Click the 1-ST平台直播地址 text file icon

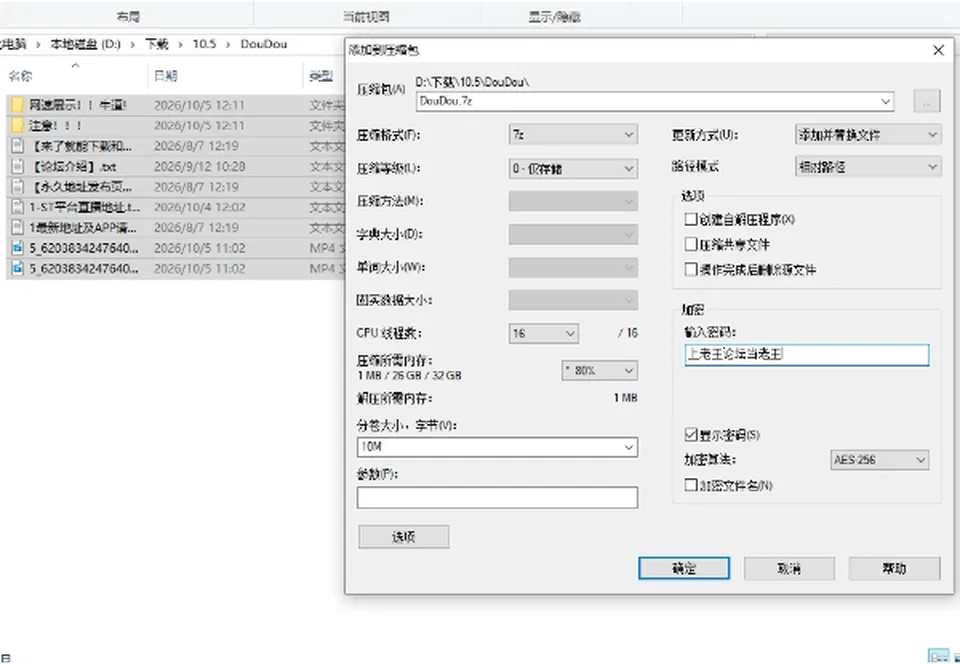pyautogui.click(x=18, y=207)
